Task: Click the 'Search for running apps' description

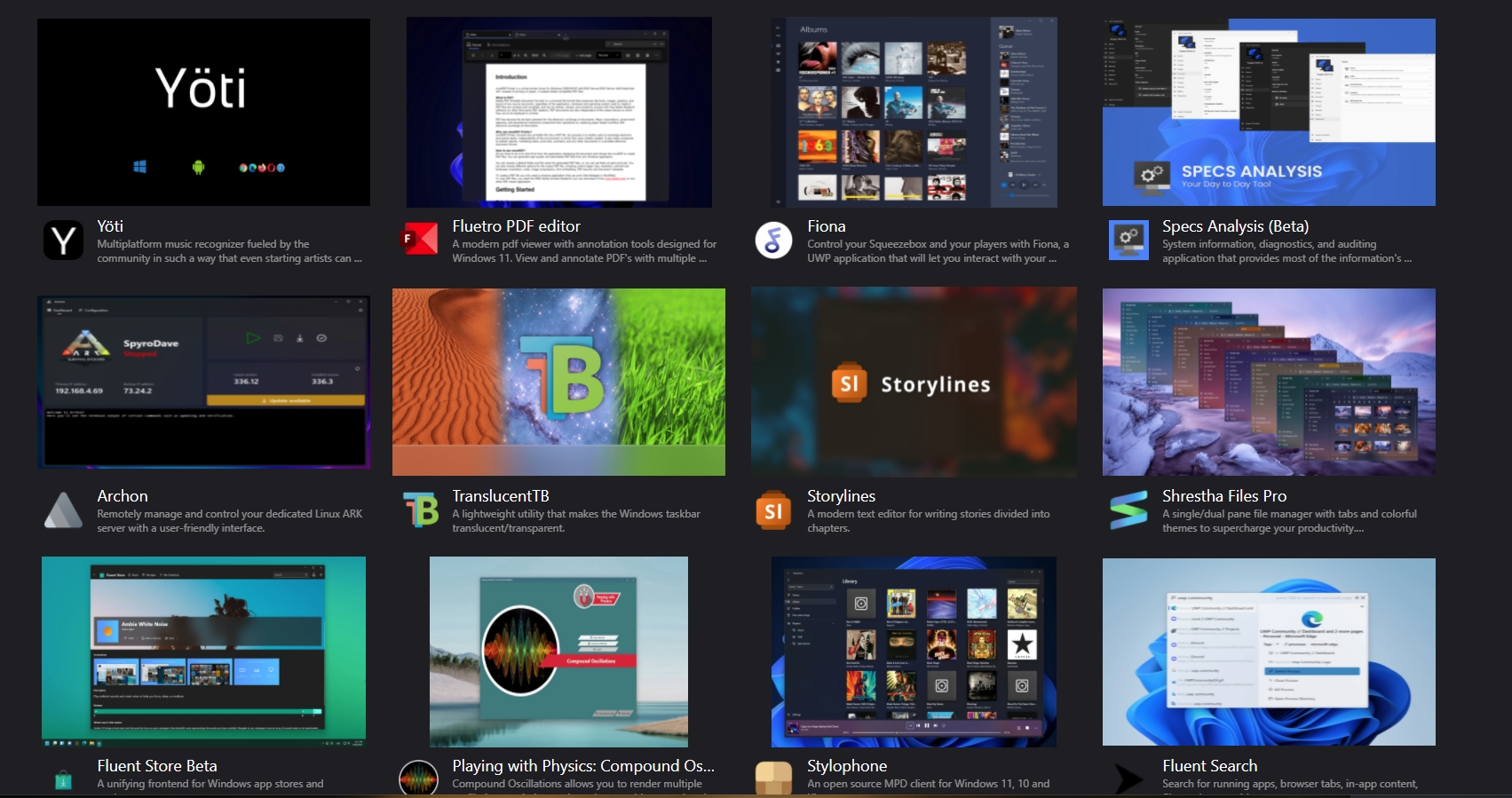Action: (1290, 784)
